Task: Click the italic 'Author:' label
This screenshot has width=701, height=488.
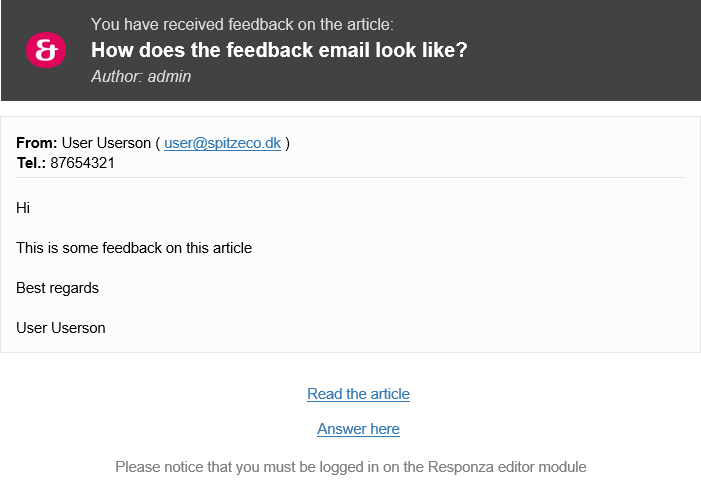Action: coord(117,76)
